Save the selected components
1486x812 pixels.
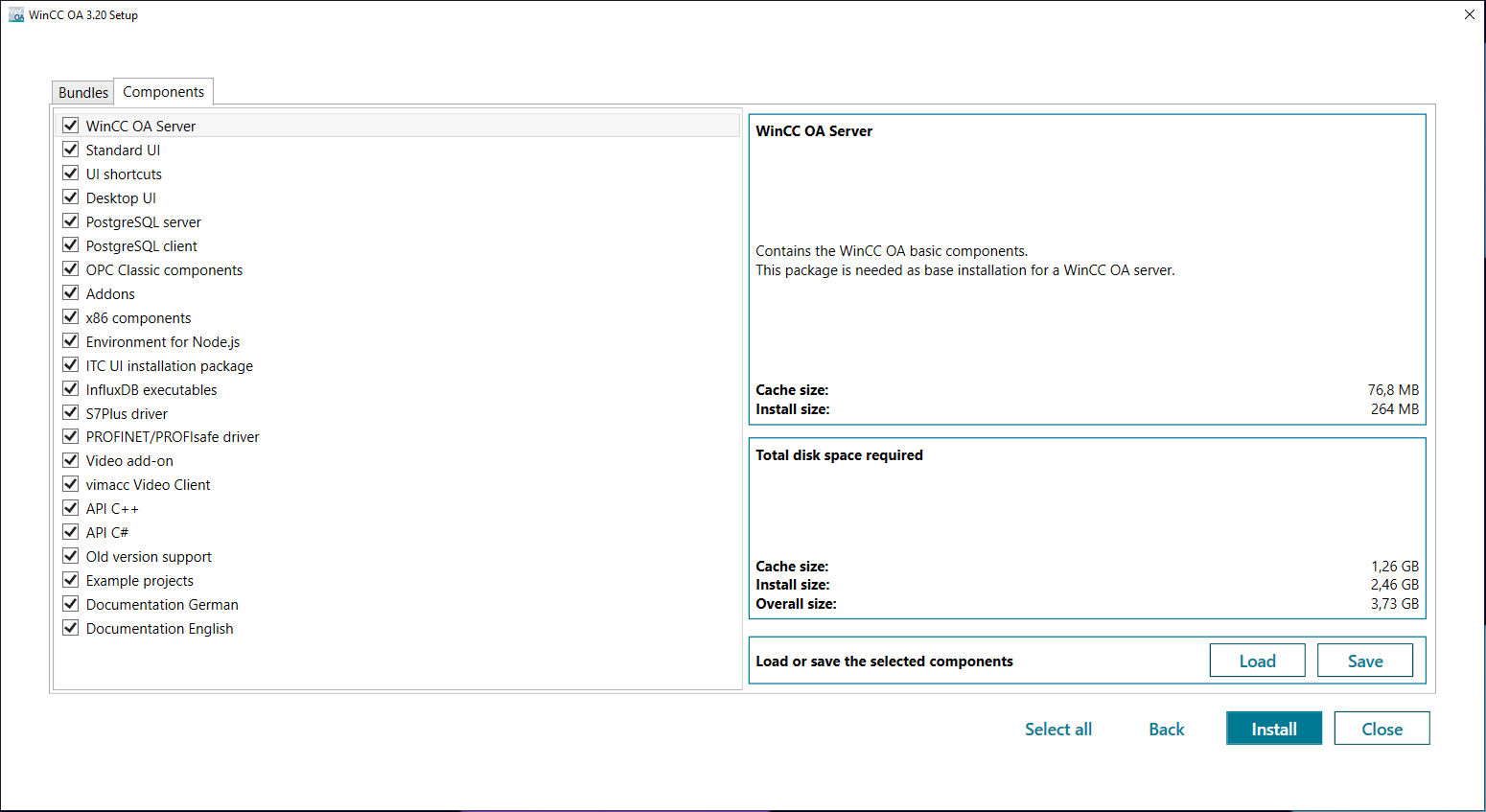[1364, 661]
